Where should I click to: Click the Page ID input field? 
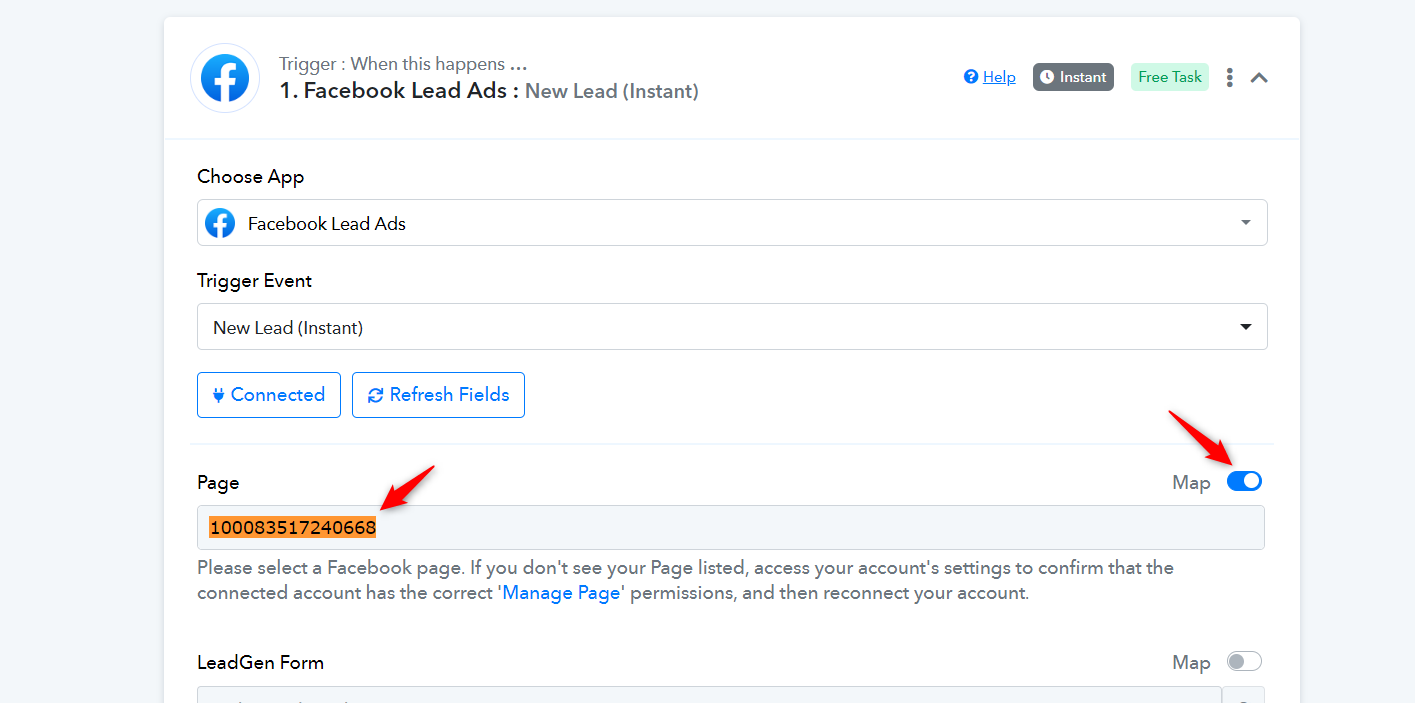[x=731, y=527]
